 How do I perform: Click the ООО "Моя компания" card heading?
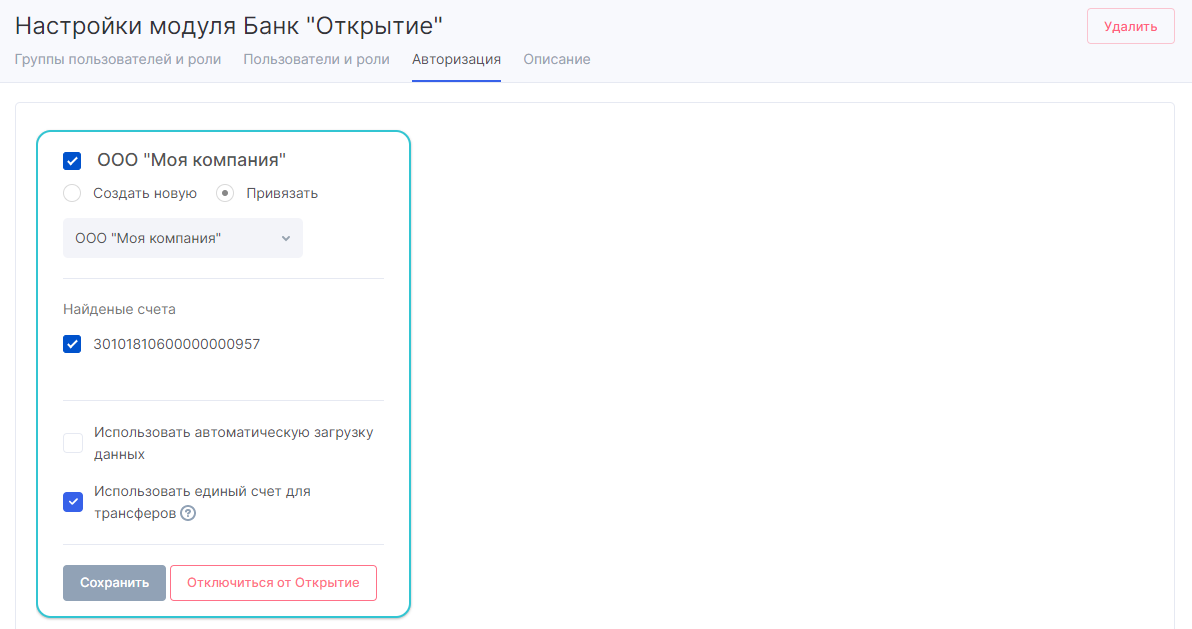(192, 160)
